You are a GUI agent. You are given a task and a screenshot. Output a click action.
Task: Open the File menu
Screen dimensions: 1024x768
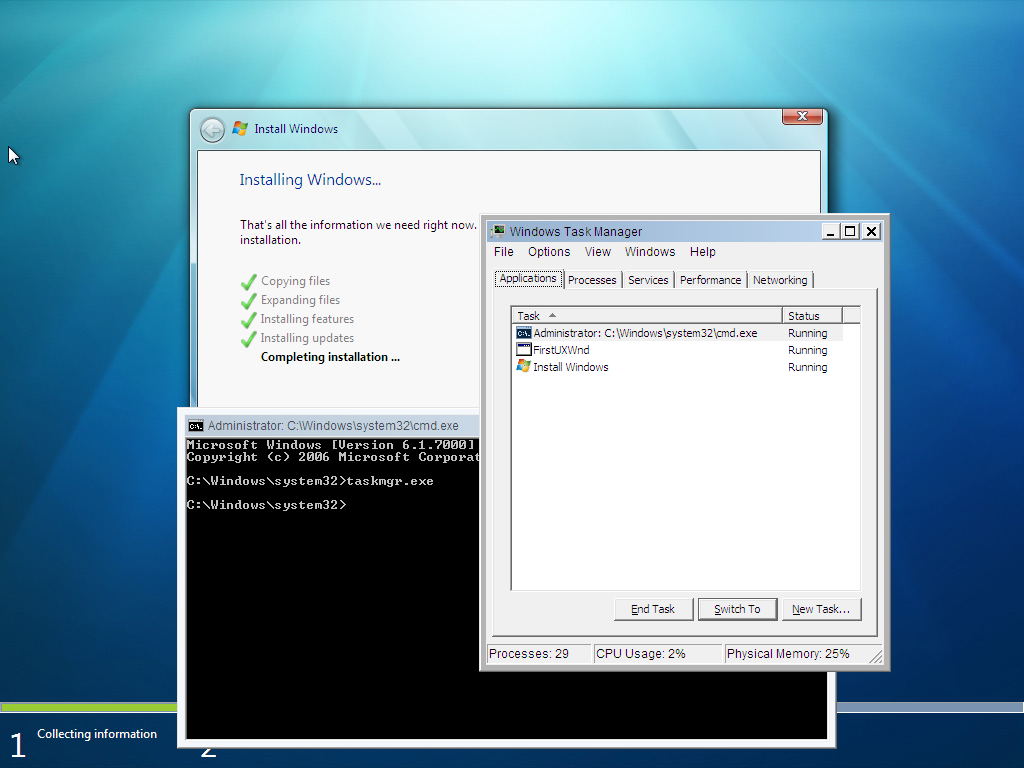pos(504,252)
